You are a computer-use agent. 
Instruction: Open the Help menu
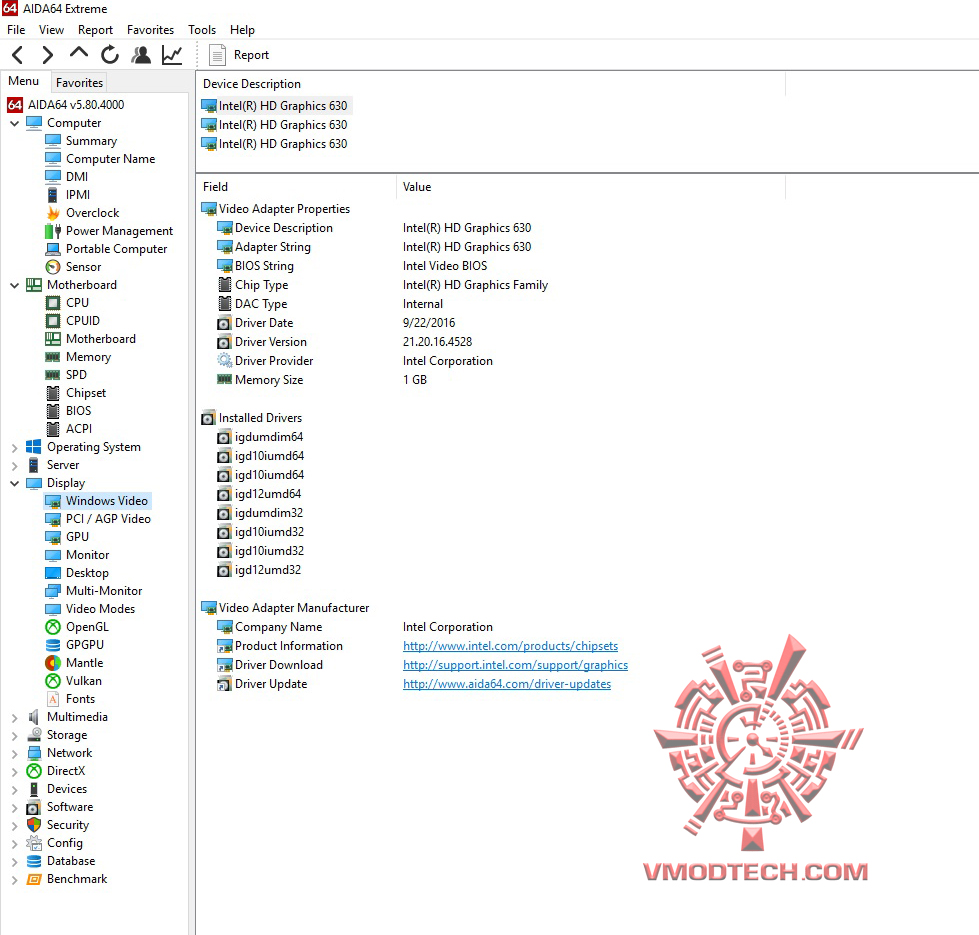coord(242,30)
